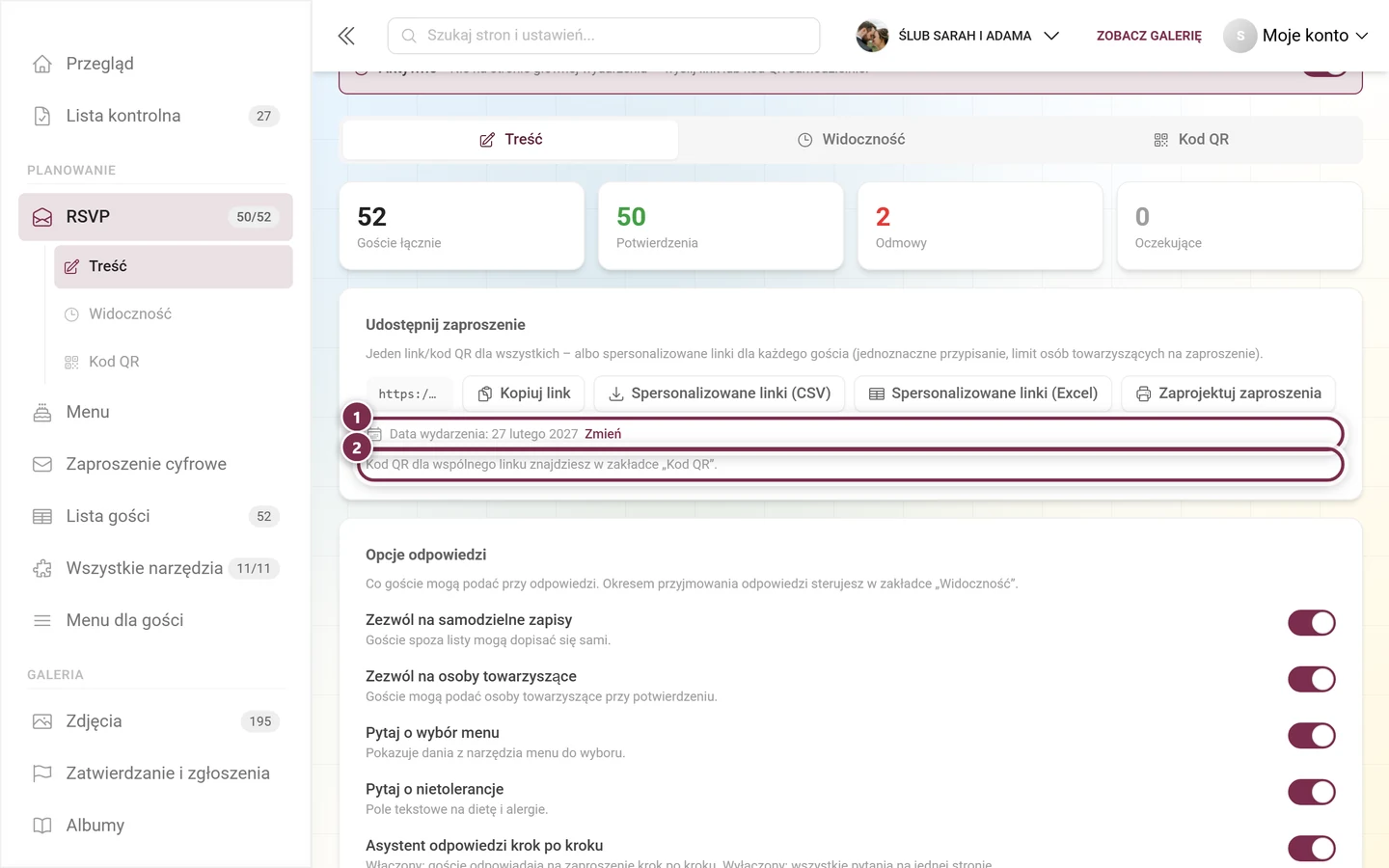
Task: Expand the Ślub Sarah i Adama dropdown
Action: pos(958,36)
